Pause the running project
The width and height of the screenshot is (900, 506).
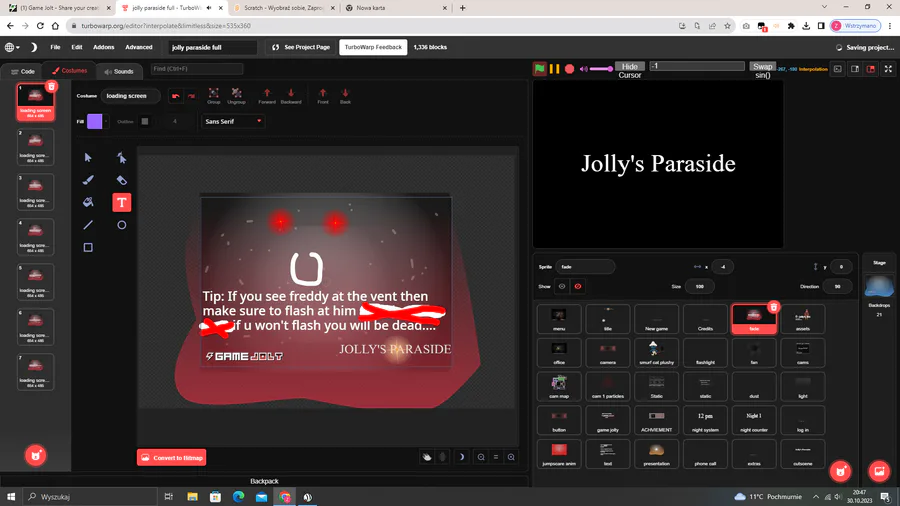(554, 69)
